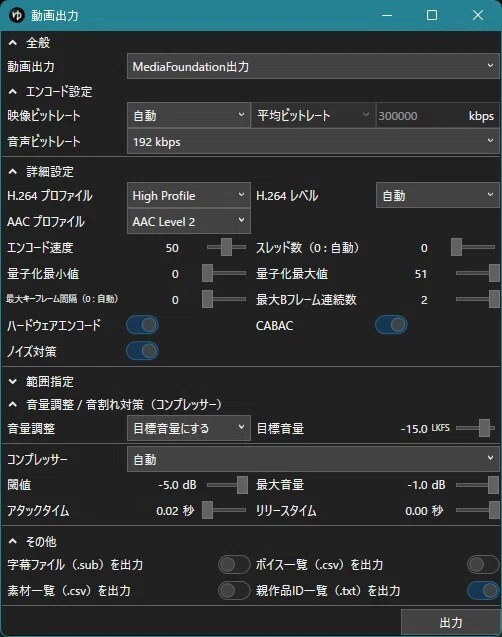This screenshot has height=637, width=502.
Task: Click the エンコード速度 value 50
Action: coord(172,248)
